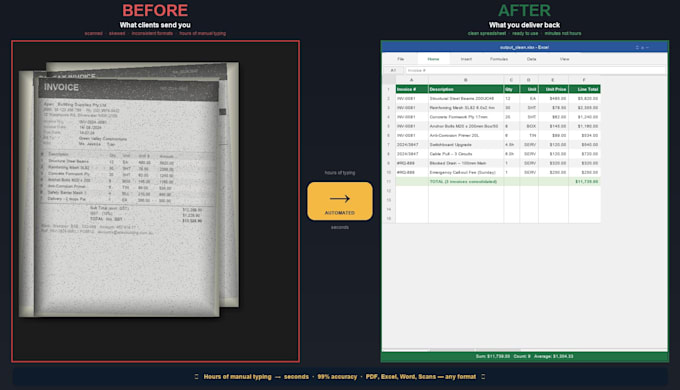Click the Reinforcing Mesh description cell
The height and width of the screenshot is (390, 680).
[466, 108]
